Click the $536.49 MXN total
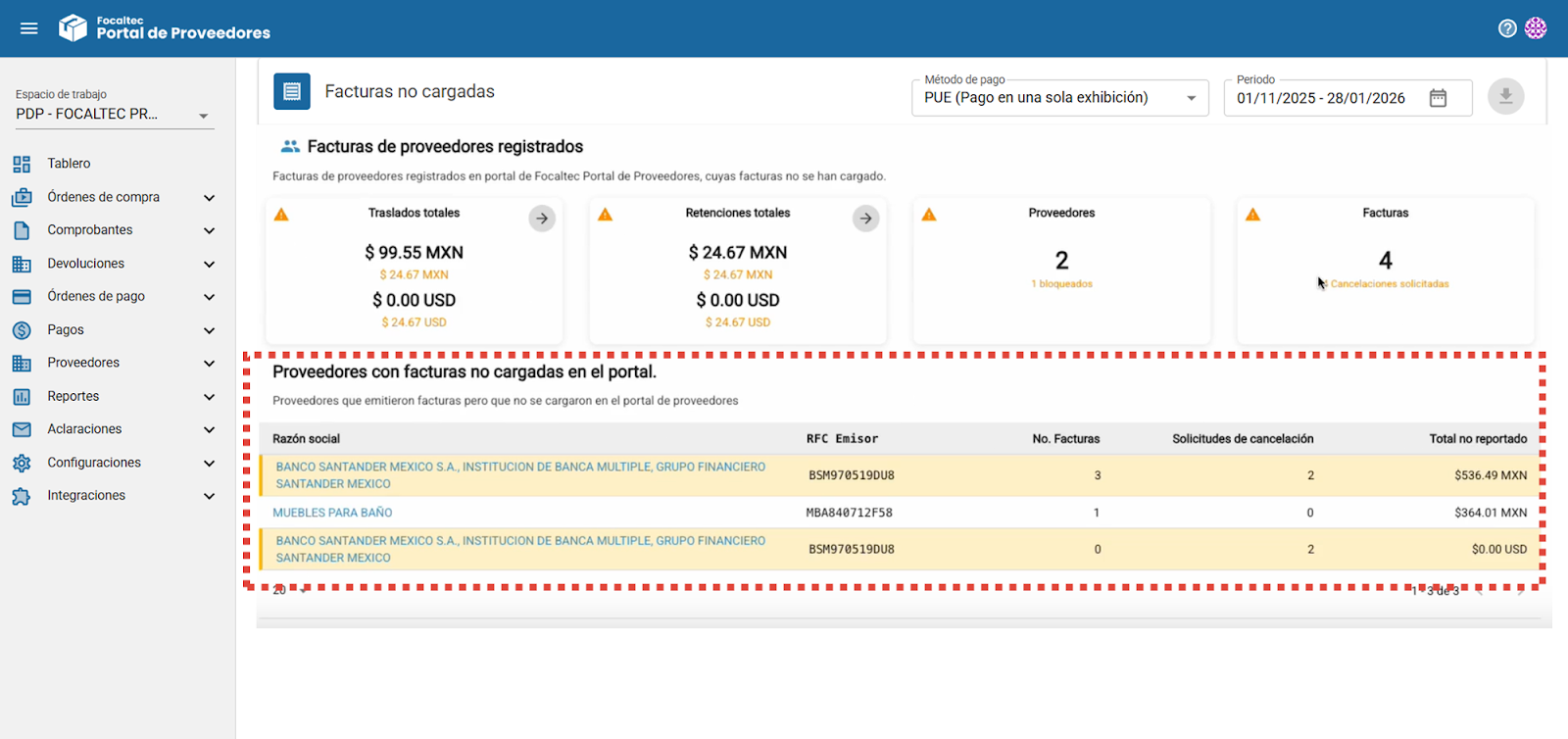This screenshot has width=1568, height=739. coord(1491,475)
